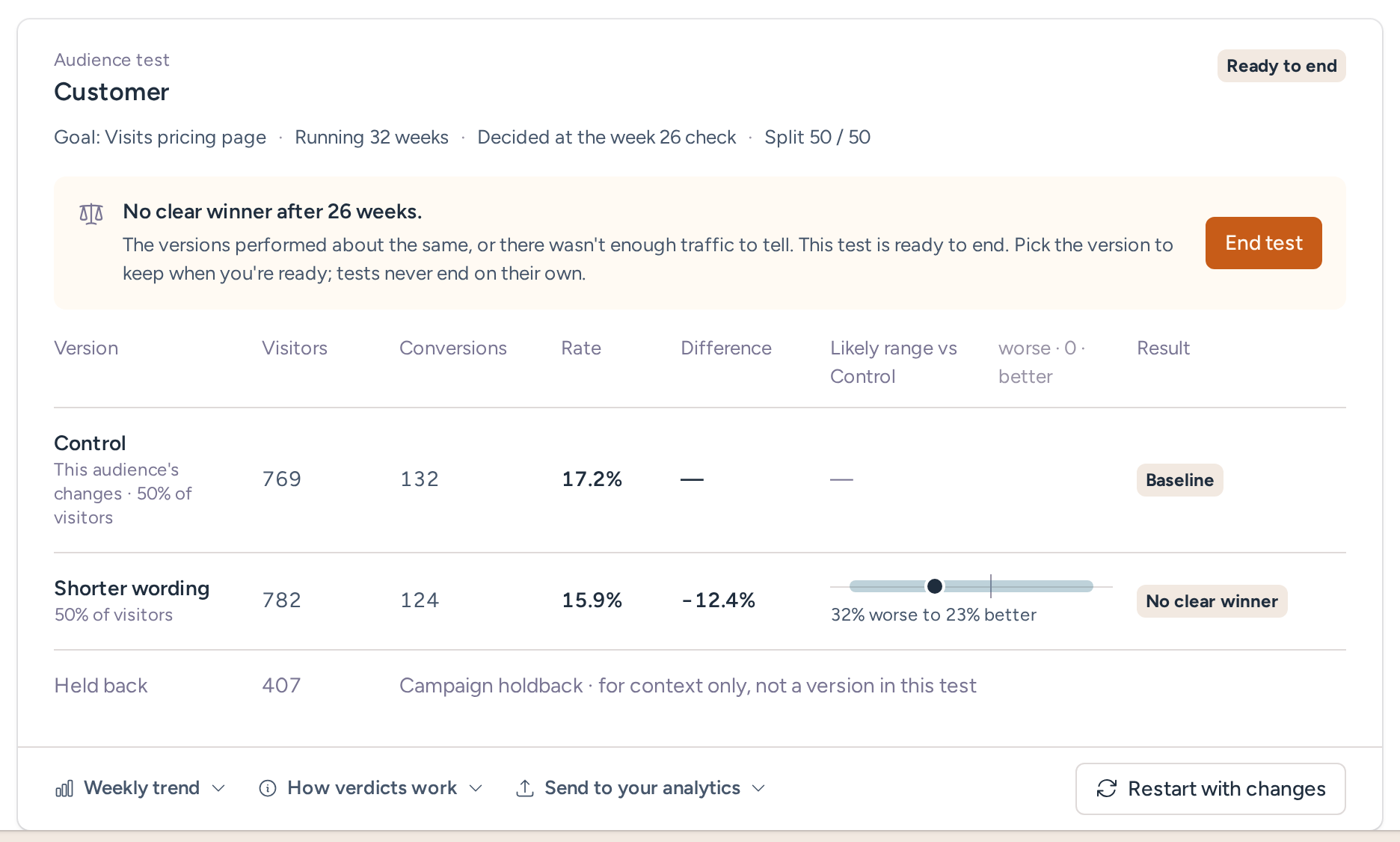Screen dimensions: 1400x842
Task: Click This audience's changes description under Control
Action: click(x=123, y=494)
